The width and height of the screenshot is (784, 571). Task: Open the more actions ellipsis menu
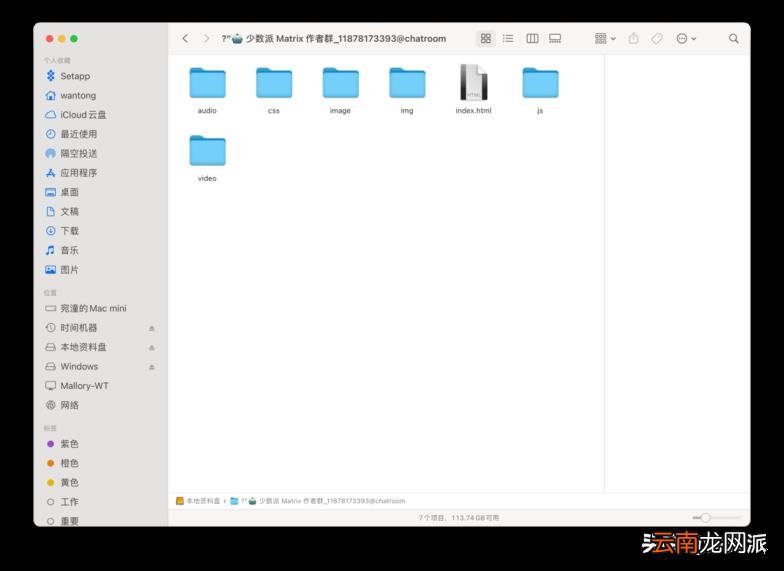pyautogui.click(x=686, y=38)
